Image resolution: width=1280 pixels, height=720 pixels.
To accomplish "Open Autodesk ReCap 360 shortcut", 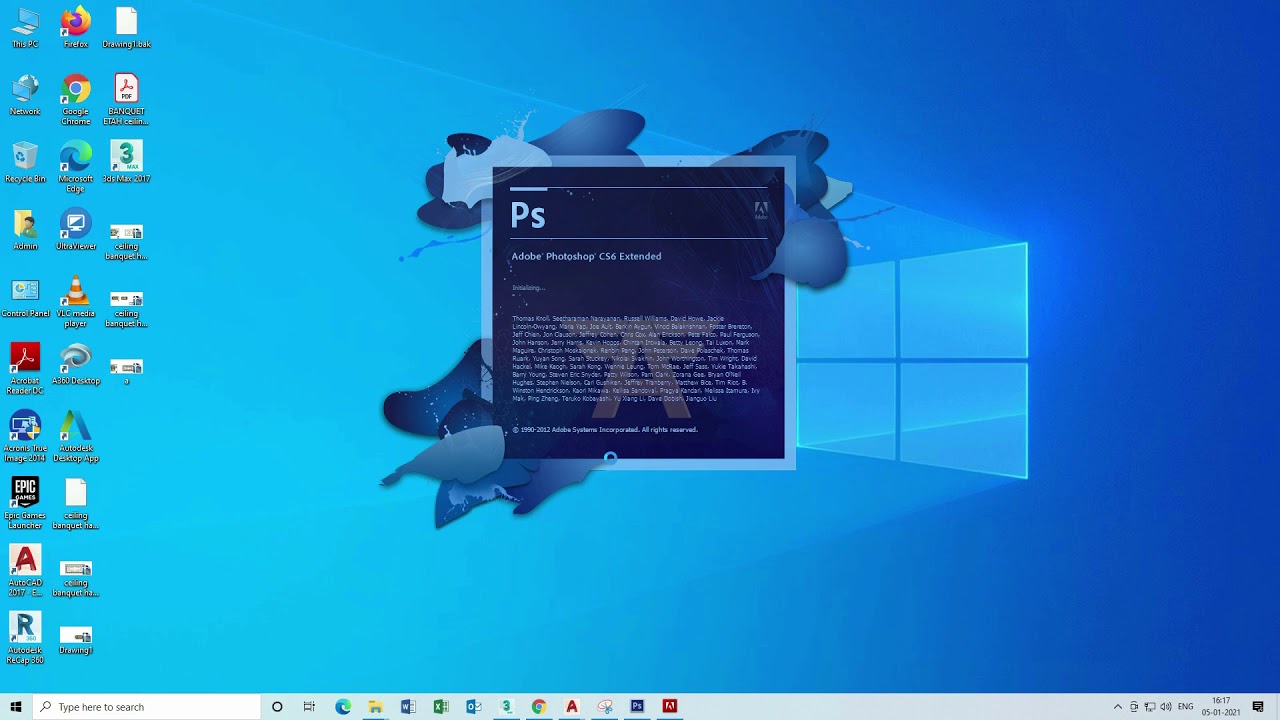I will [x=25, y=639].
